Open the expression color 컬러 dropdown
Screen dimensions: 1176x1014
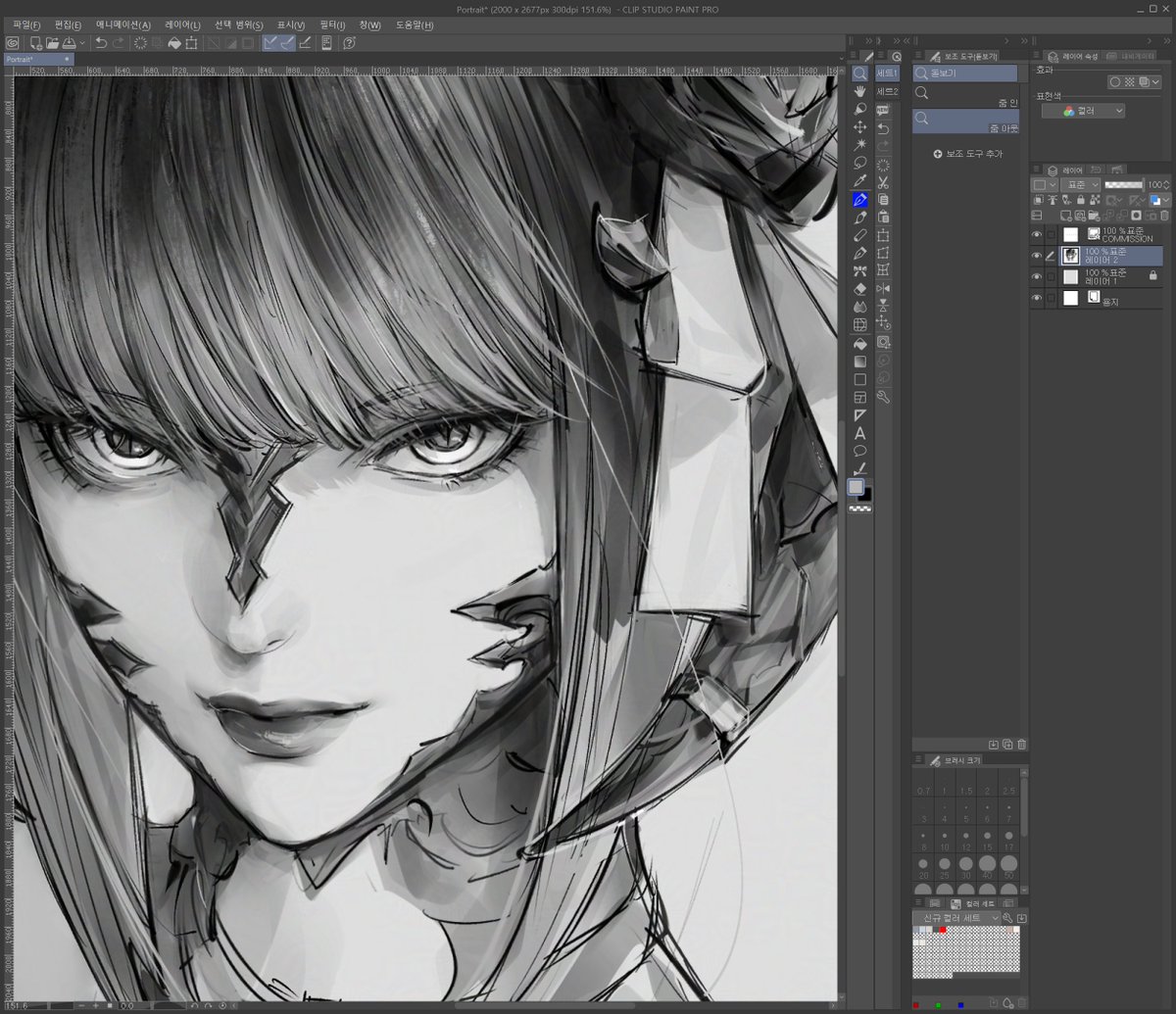[1083, 111]
